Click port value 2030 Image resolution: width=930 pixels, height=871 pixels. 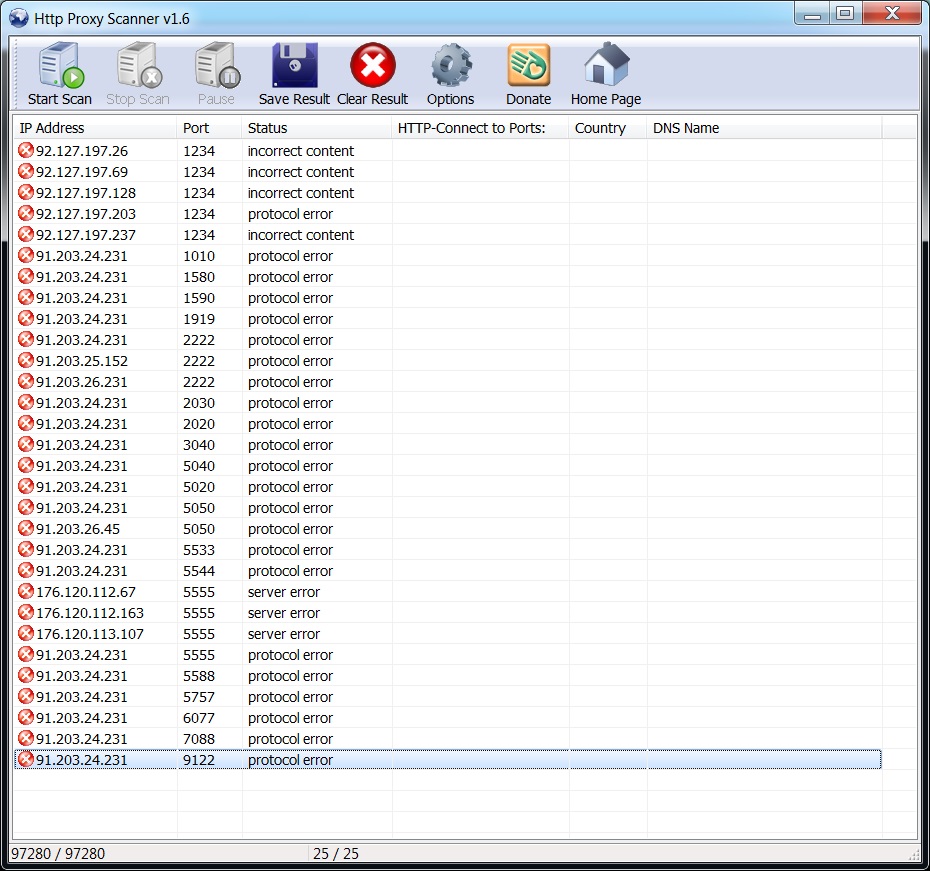(x=199, y=403)
